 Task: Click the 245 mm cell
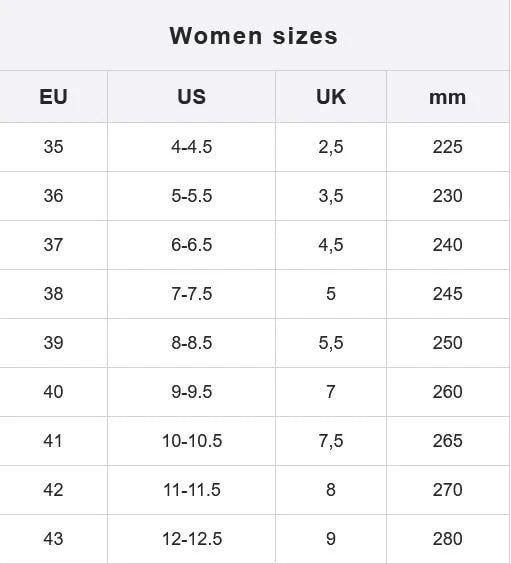point(447,294)
